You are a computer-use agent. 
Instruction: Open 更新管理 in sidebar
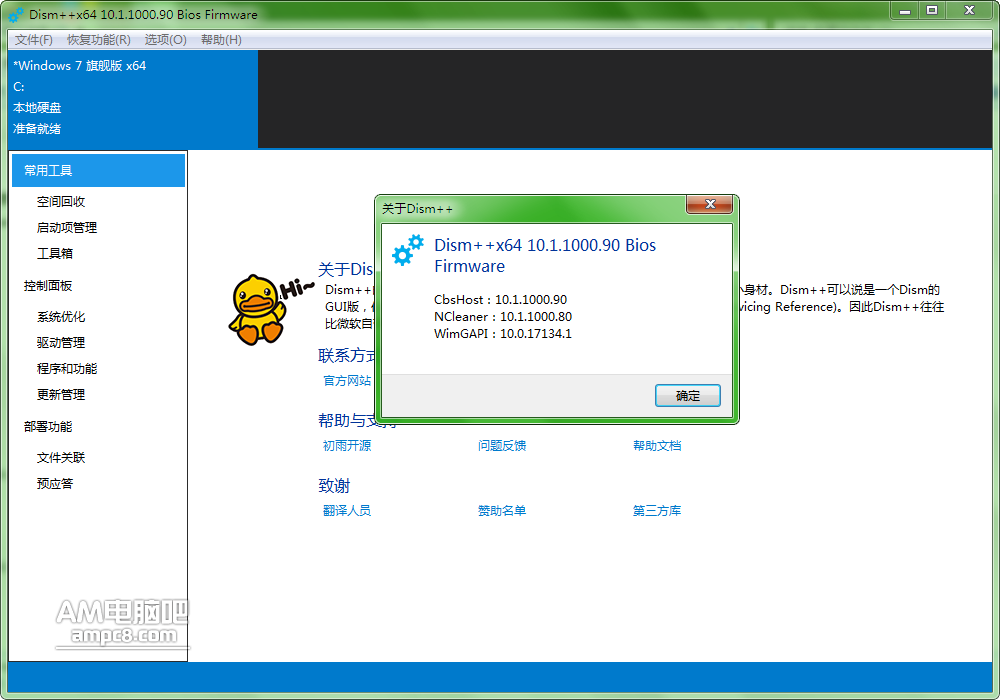click(61, 395)
